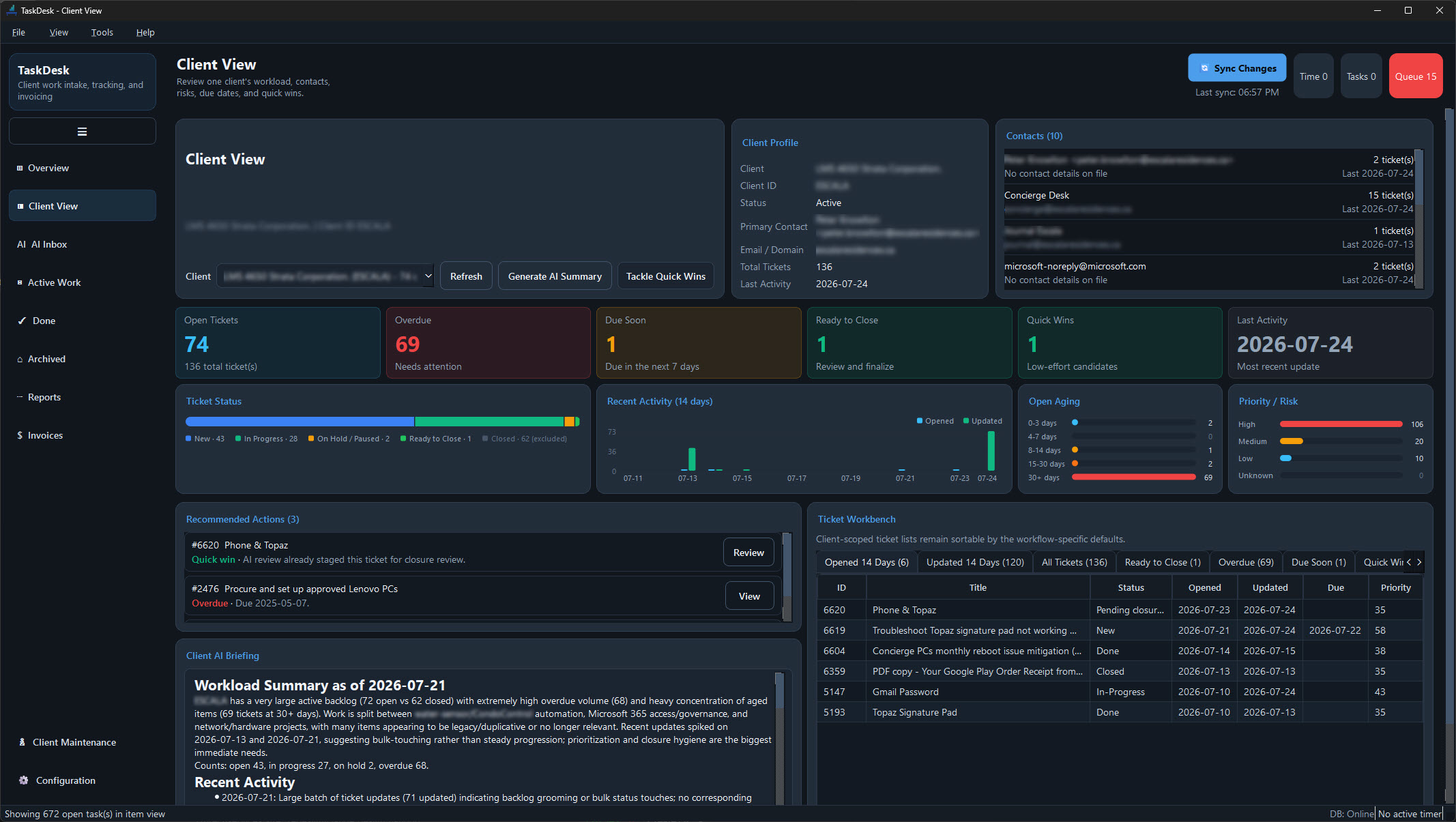Click the Open Tickets 74 card
The width and height of the screenshot is (1456, 822).
278,343
